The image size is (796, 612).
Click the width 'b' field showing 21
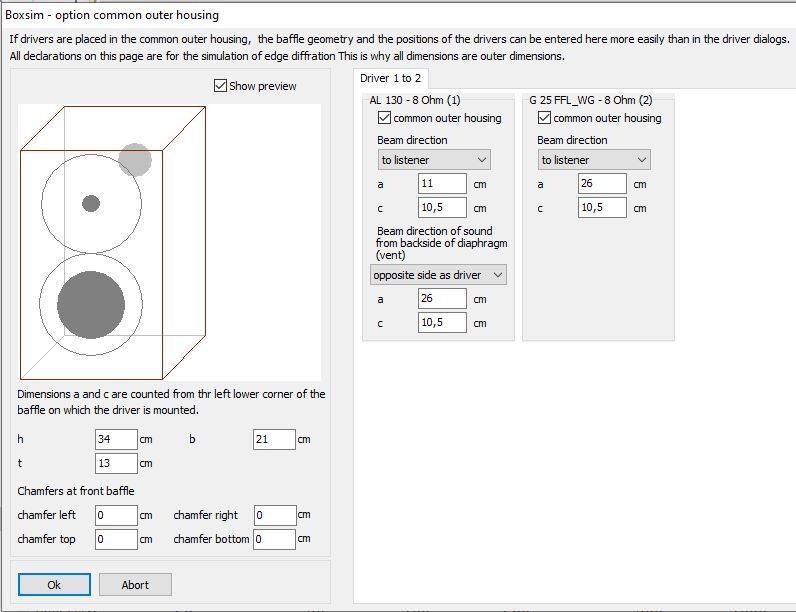[x=274, y=439]
